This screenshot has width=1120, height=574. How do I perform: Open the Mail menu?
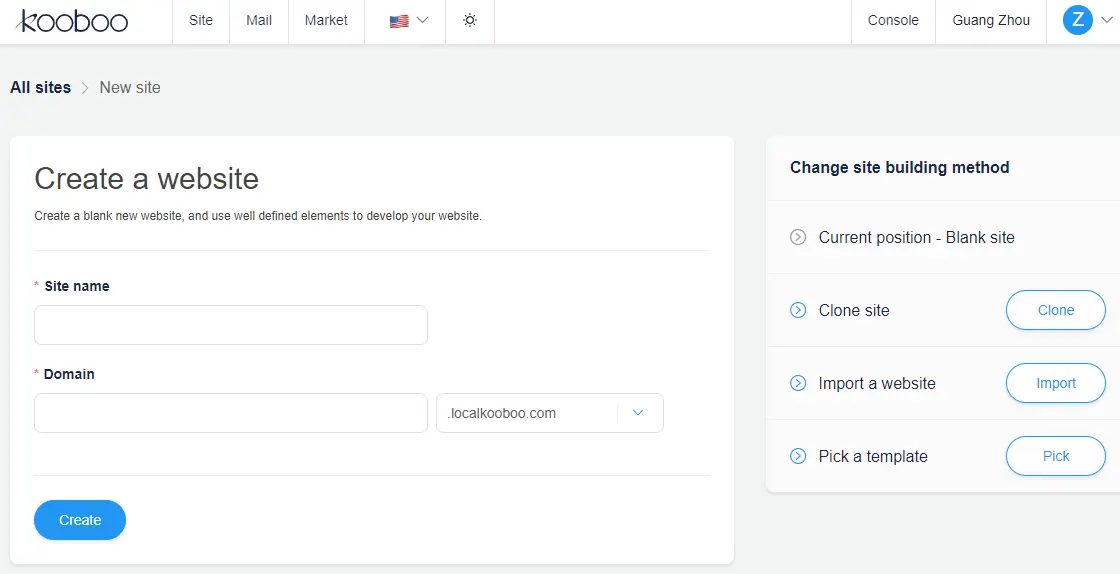click(x=259, y=21)
